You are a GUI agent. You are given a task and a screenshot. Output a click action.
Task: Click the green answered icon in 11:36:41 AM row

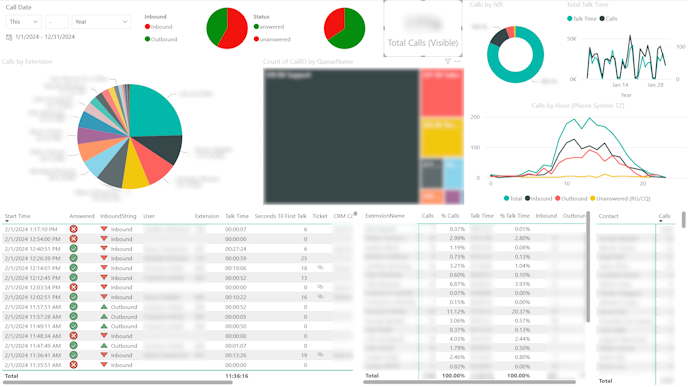coord(74,355)
